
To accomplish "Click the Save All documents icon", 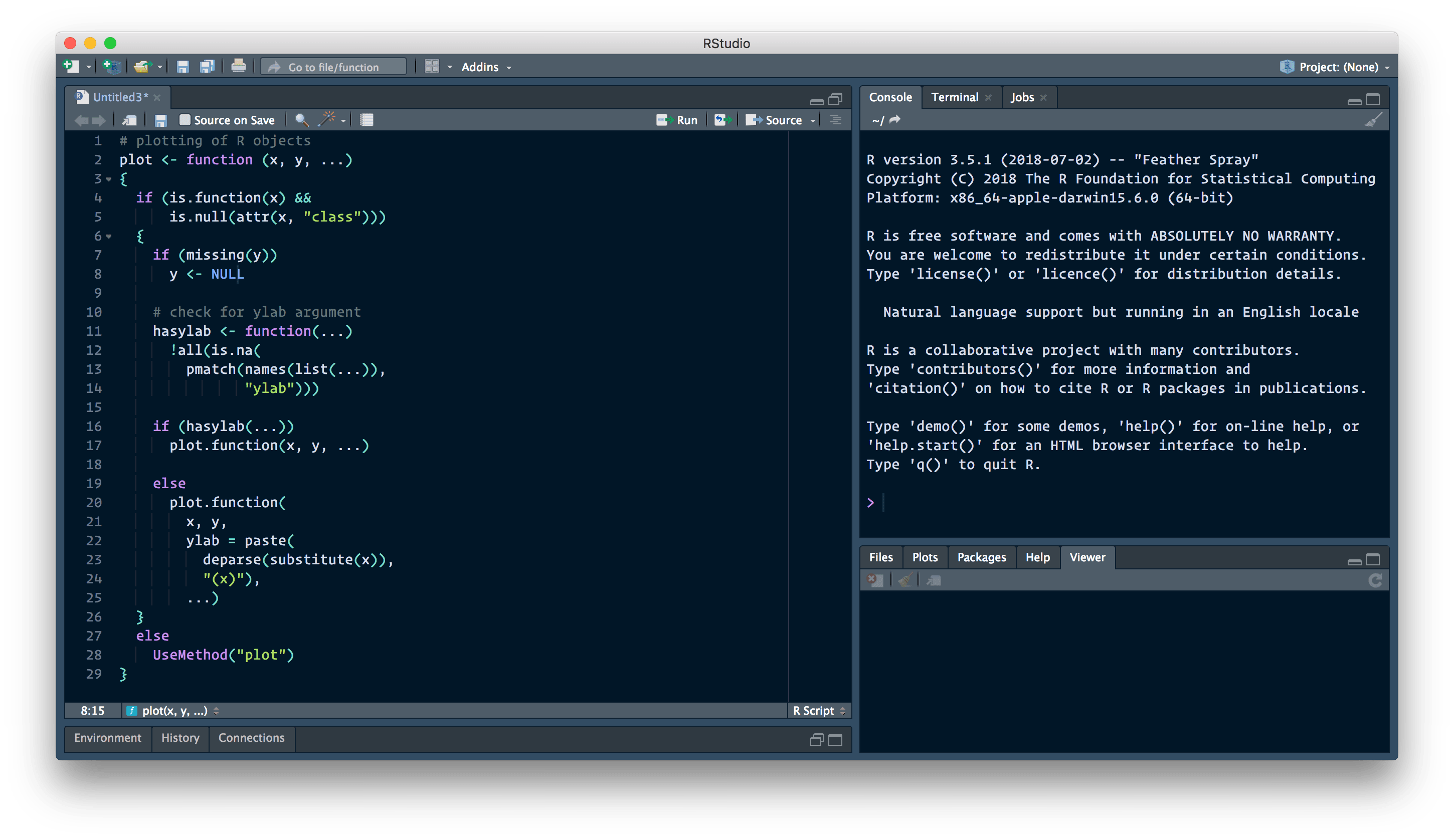I will (207, 66).
